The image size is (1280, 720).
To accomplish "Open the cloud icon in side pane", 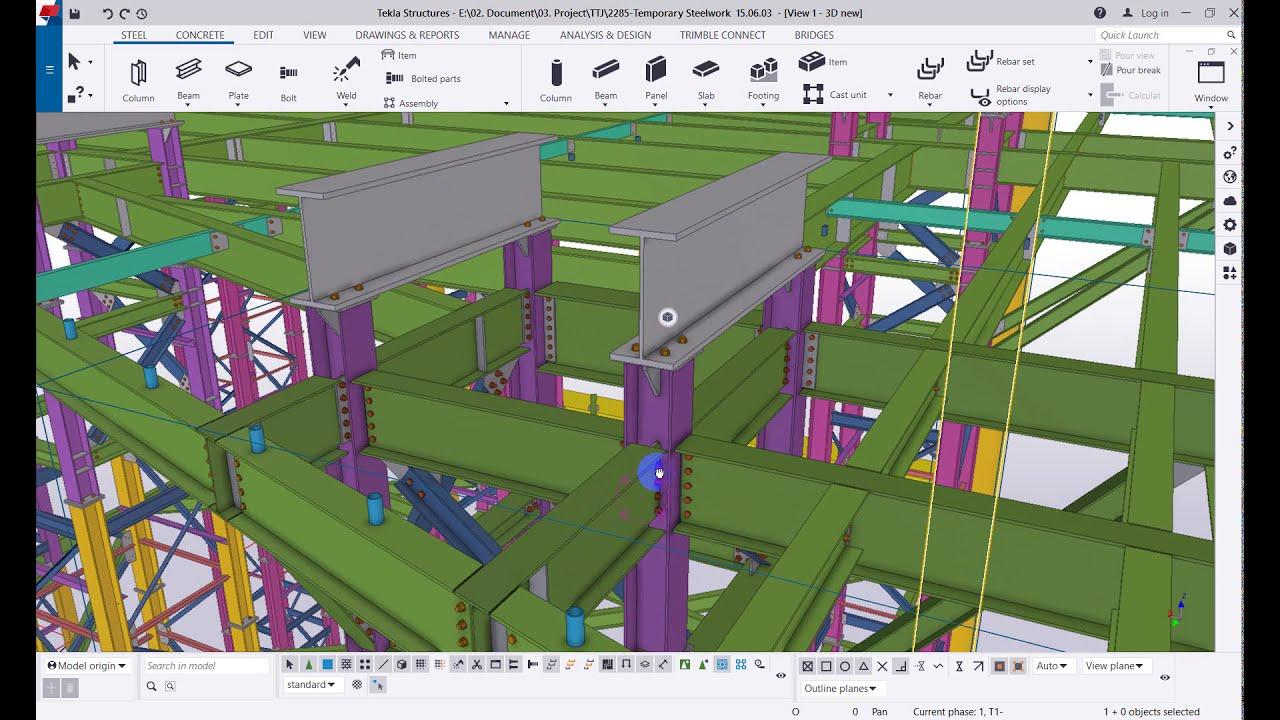I will (x=1230, y=201).
